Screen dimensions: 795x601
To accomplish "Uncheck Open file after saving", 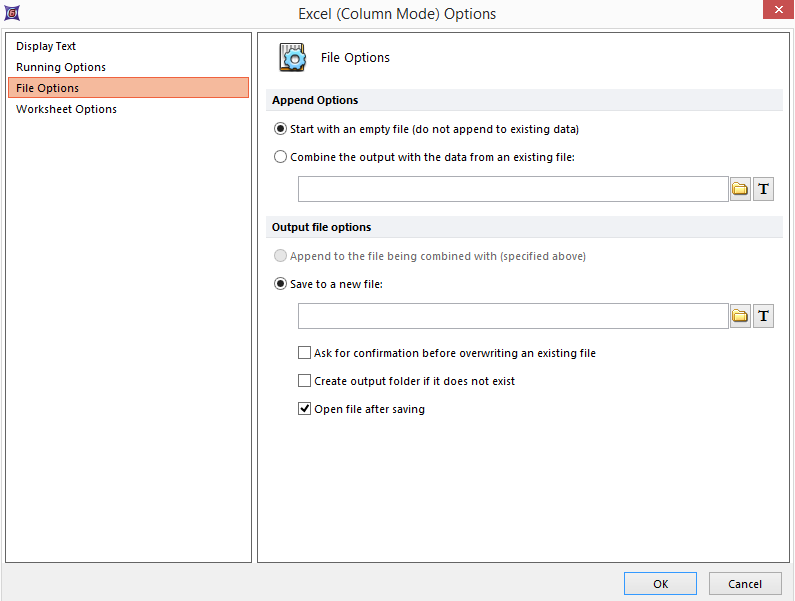I will click(305, 409).
